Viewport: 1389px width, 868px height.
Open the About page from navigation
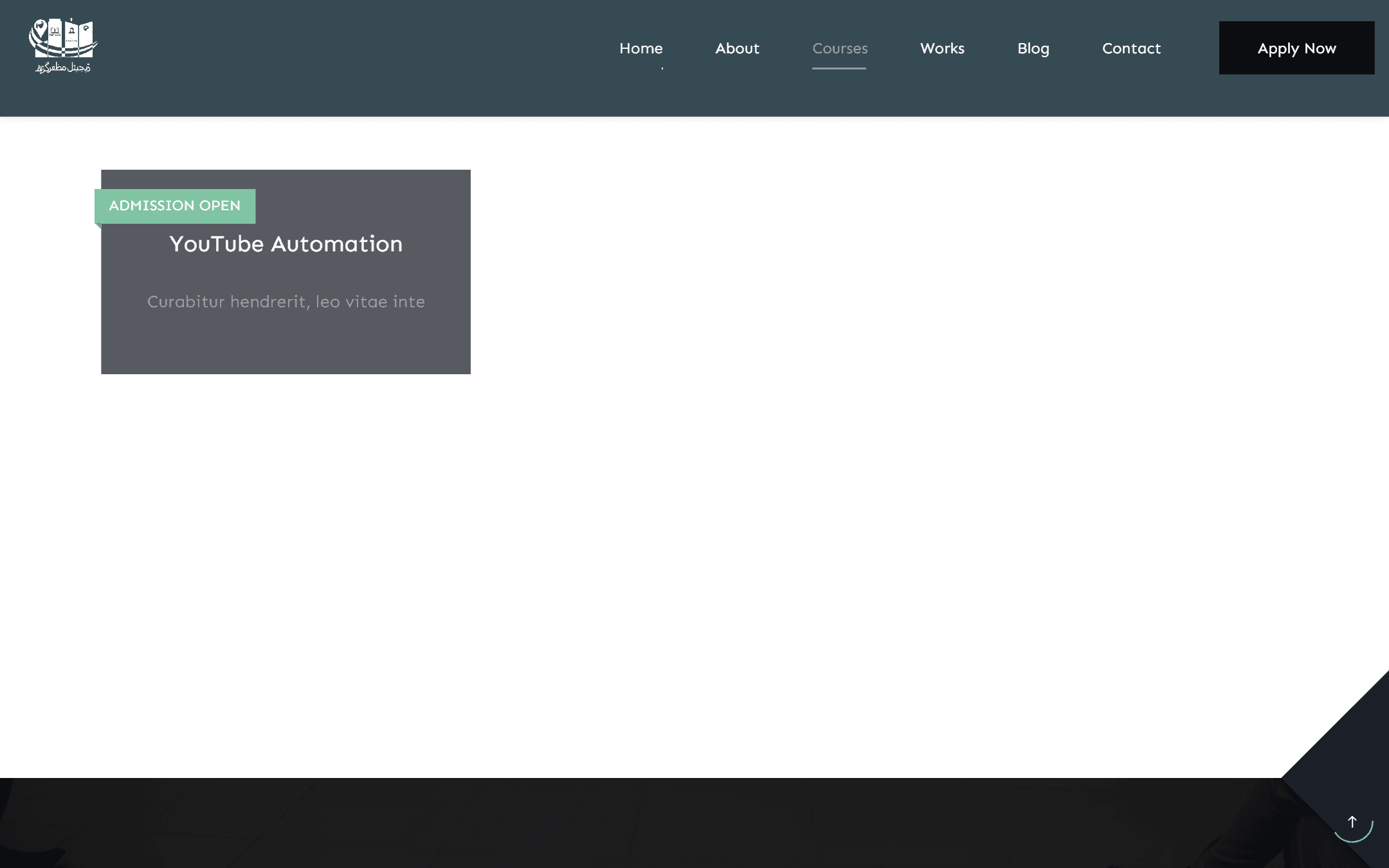(737, 48)
